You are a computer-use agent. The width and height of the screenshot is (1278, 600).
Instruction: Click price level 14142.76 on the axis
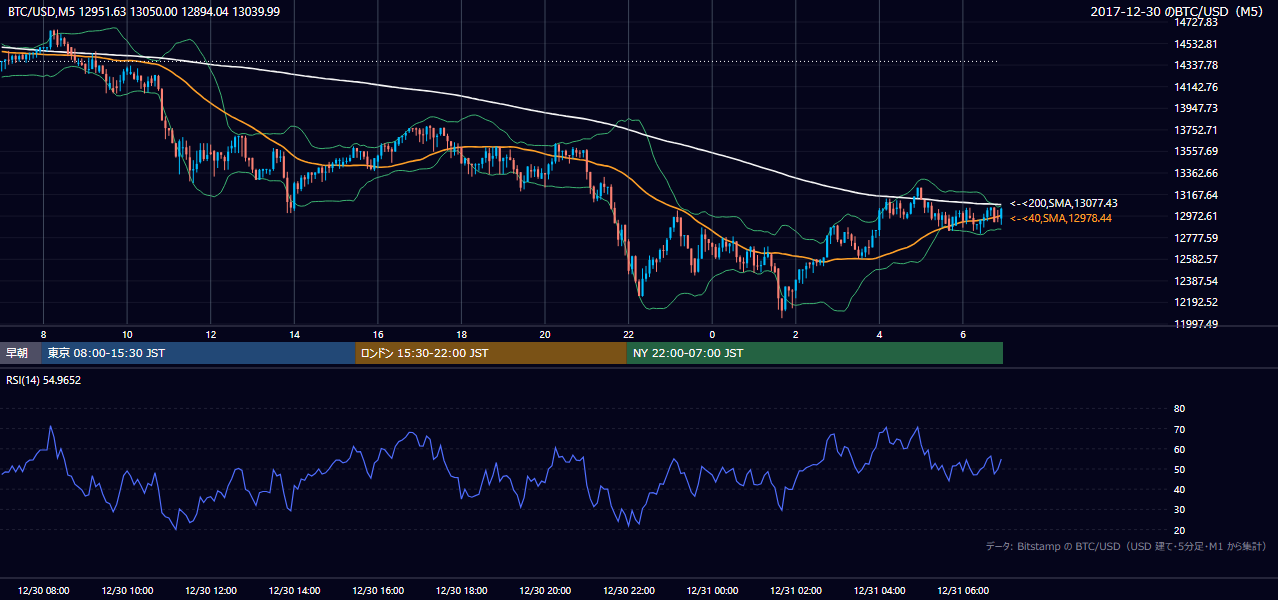pyautogui.click(x=1195, y=87)
